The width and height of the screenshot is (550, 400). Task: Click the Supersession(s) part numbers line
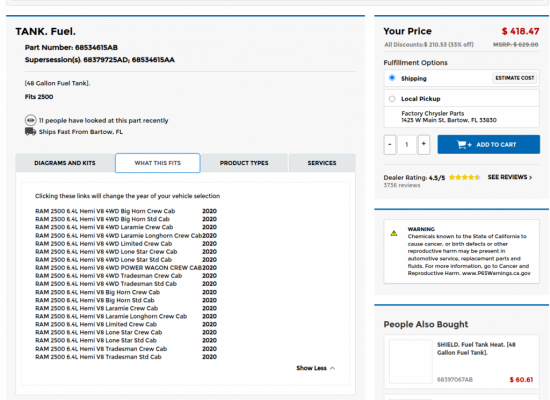[100, 60]
